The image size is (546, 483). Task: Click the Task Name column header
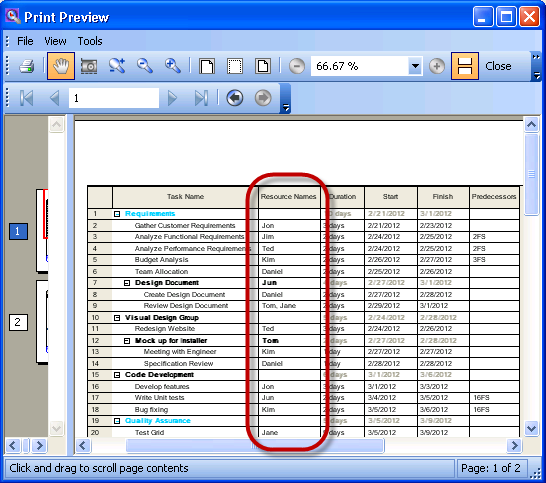(185, 197)
